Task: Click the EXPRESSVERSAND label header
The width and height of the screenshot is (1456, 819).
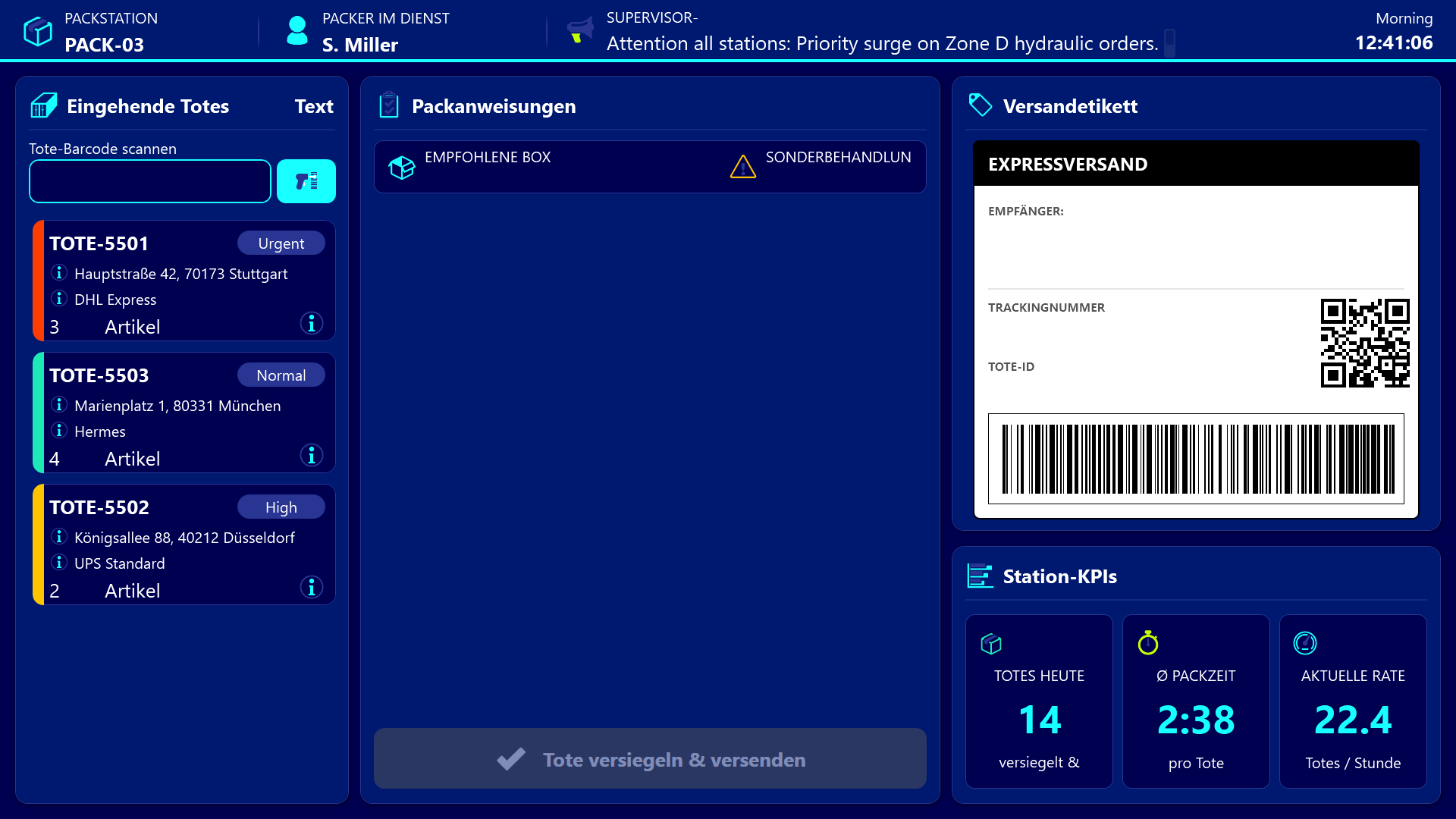Action: click(1196, 164)
